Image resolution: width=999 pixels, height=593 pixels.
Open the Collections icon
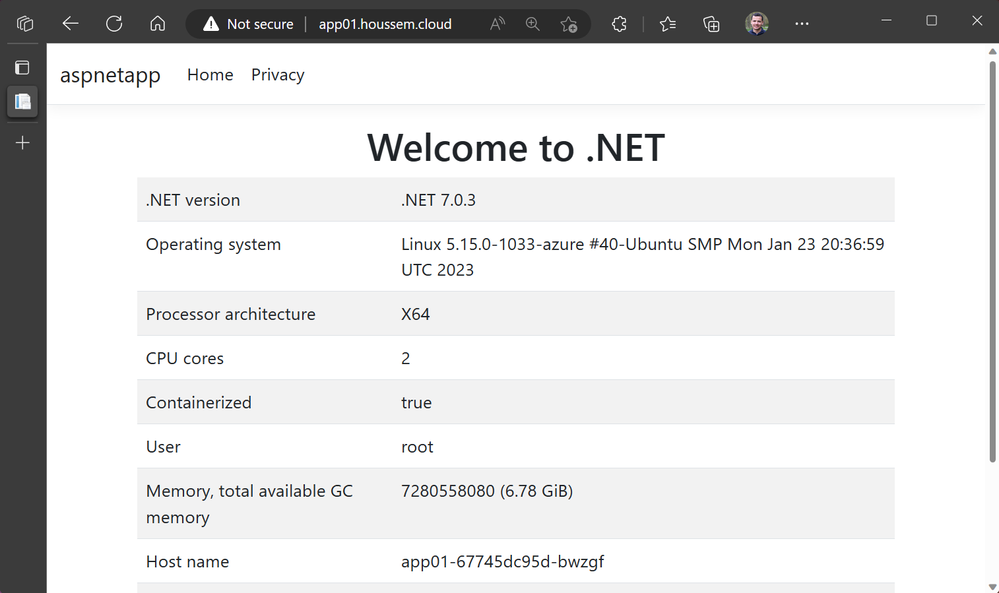click(x=711, y=24)
